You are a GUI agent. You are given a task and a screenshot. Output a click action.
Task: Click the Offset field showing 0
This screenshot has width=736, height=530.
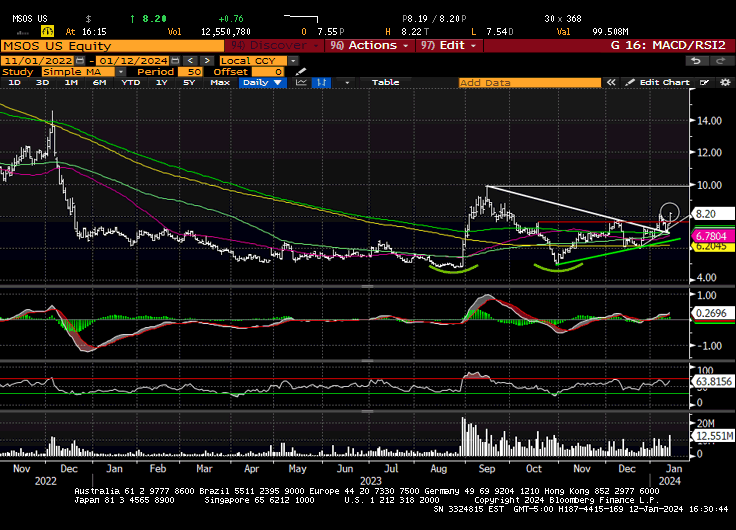[x=268, y=72]
